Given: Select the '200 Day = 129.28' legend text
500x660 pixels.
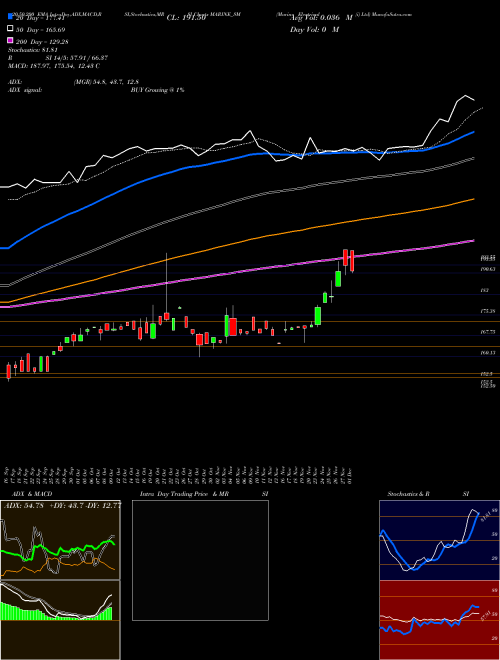Looking at the screenshot, I should [x=42, y=41].
